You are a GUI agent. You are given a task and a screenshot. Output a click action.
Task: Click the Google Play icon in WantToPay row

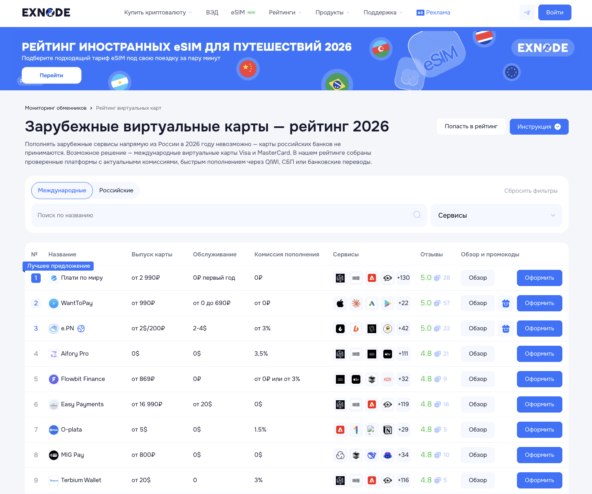(387, 303)
